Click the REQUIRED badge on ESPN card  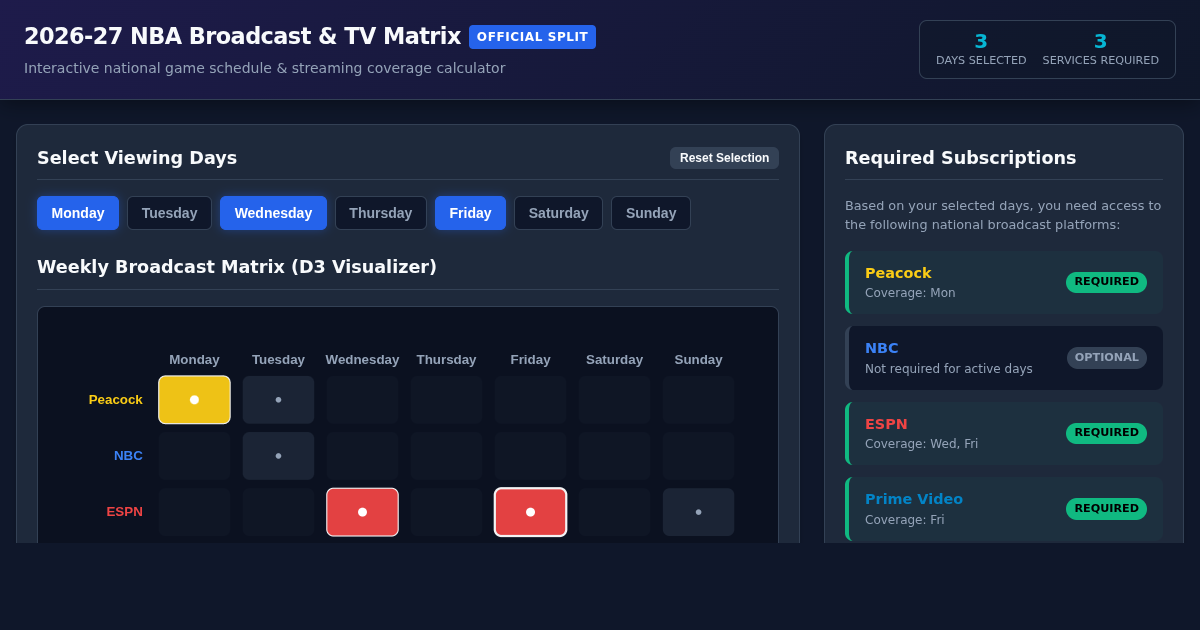pyautogui.click(x=1106, y=433)
